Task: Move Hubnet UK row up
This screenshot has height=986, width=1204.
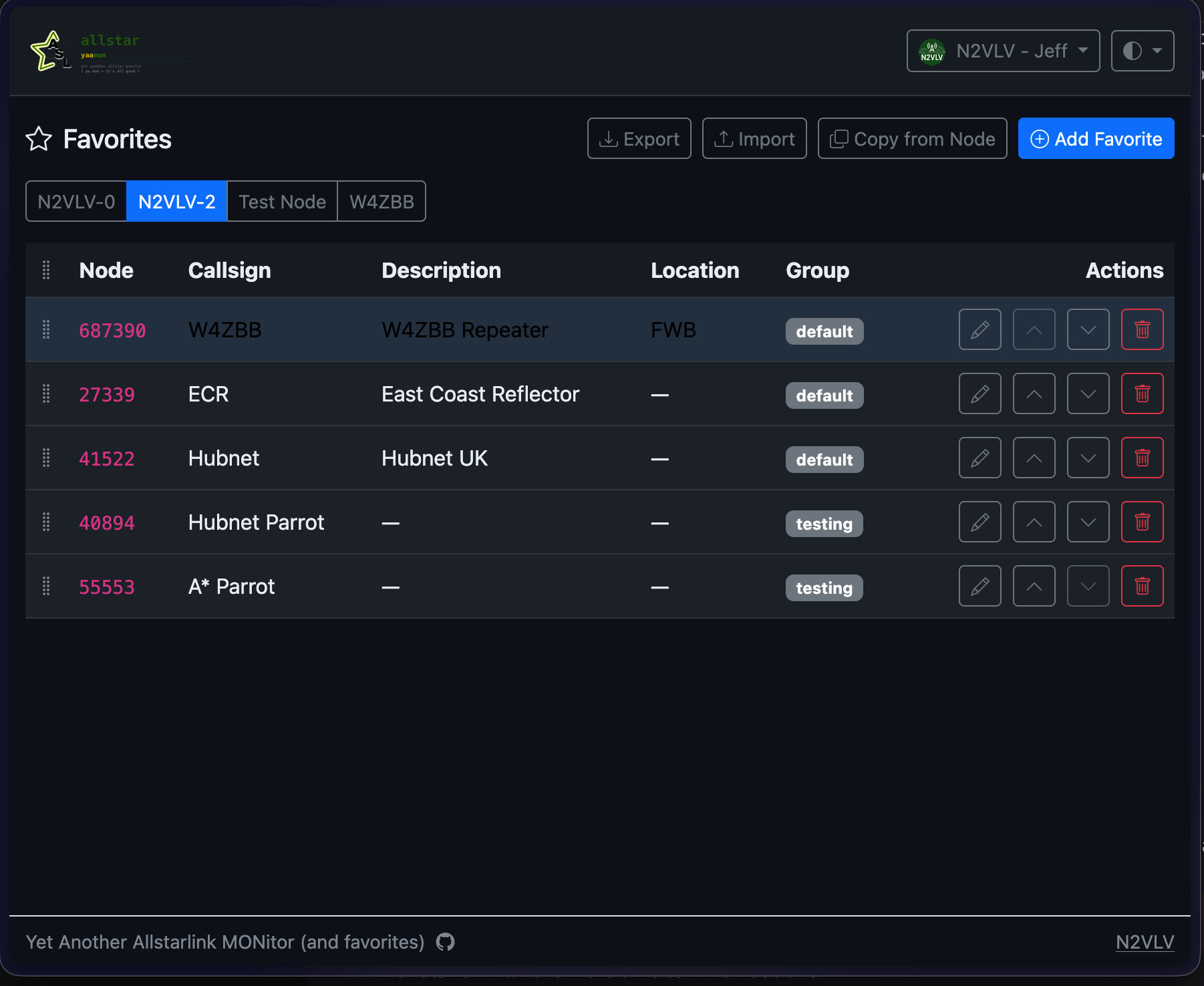Action: pos(1034,458)
